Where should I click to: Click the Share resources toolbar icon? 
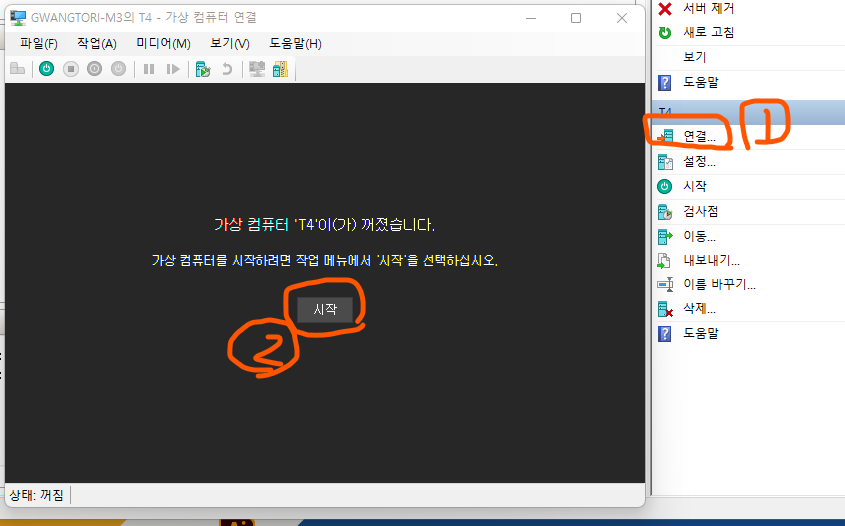point(281,69)
